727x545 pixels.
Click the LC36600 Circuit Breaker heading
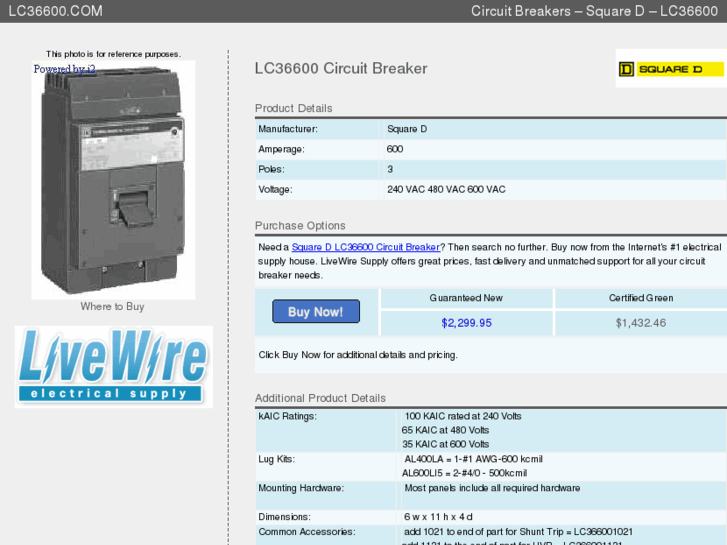(341, 69)
